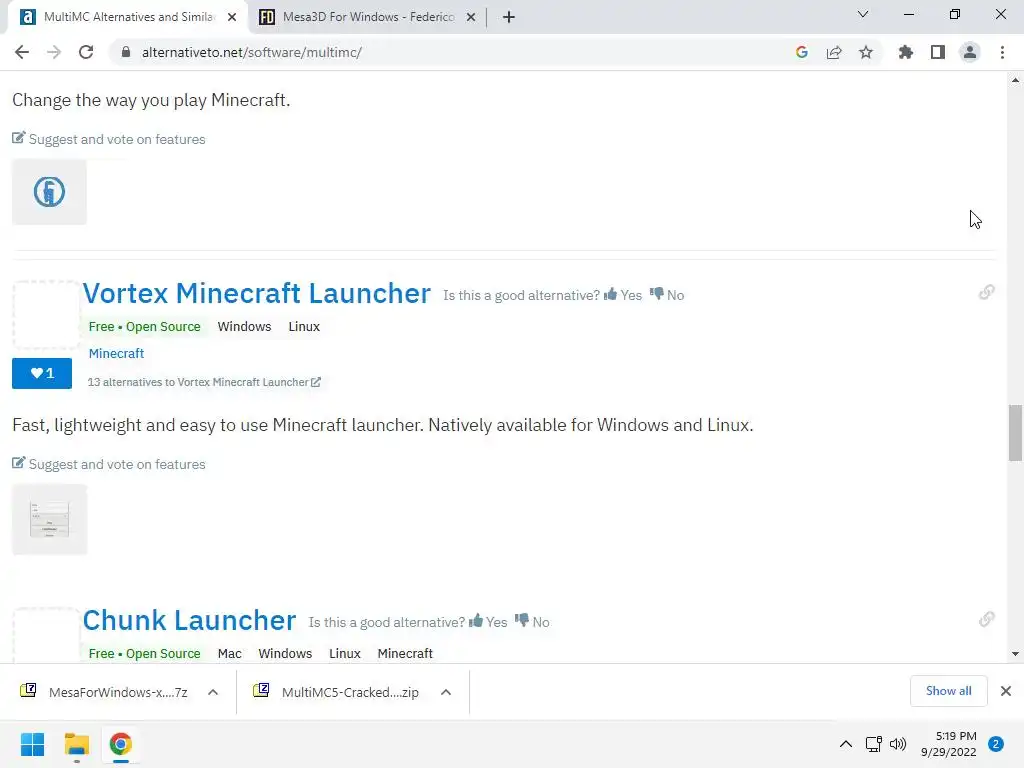Screen dimensions: 1024x768
Task: Toggle Chrome side panel
Action: [x=938, y=52]
